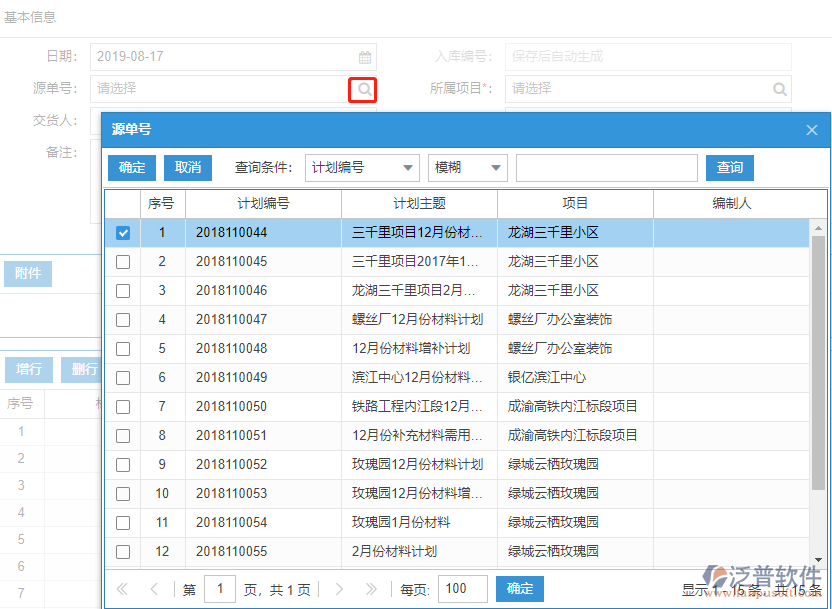
Task: Select checkbox for plan 2018110055
Action: pyautogui.click(x=122, y=551)
